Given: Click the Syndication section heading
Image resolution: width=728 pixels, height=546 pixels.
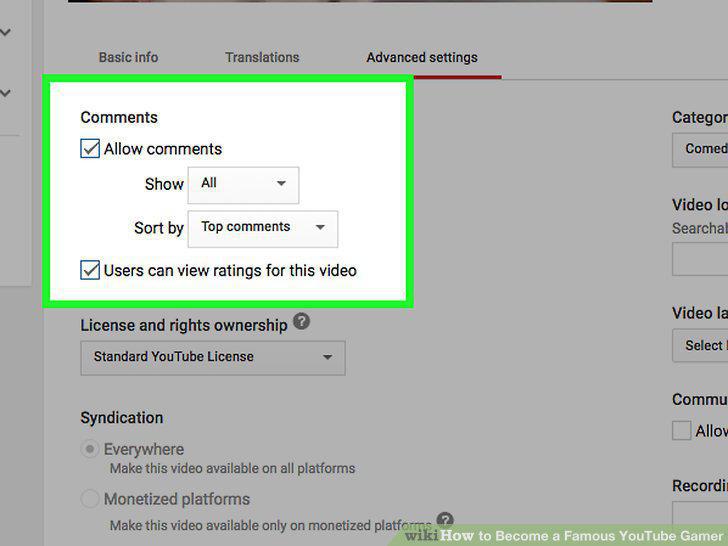Looking at the screenshot, I should (122, 418).
